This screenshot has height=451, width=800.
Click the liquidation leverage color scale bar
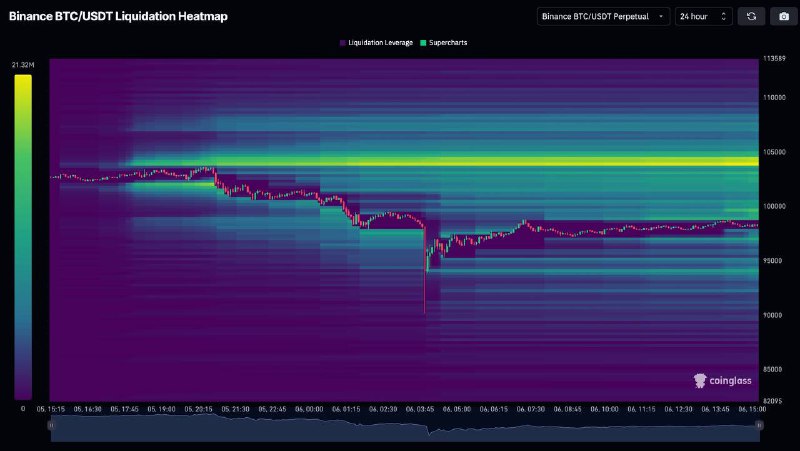pyautogui.click(x=23, y=237)
